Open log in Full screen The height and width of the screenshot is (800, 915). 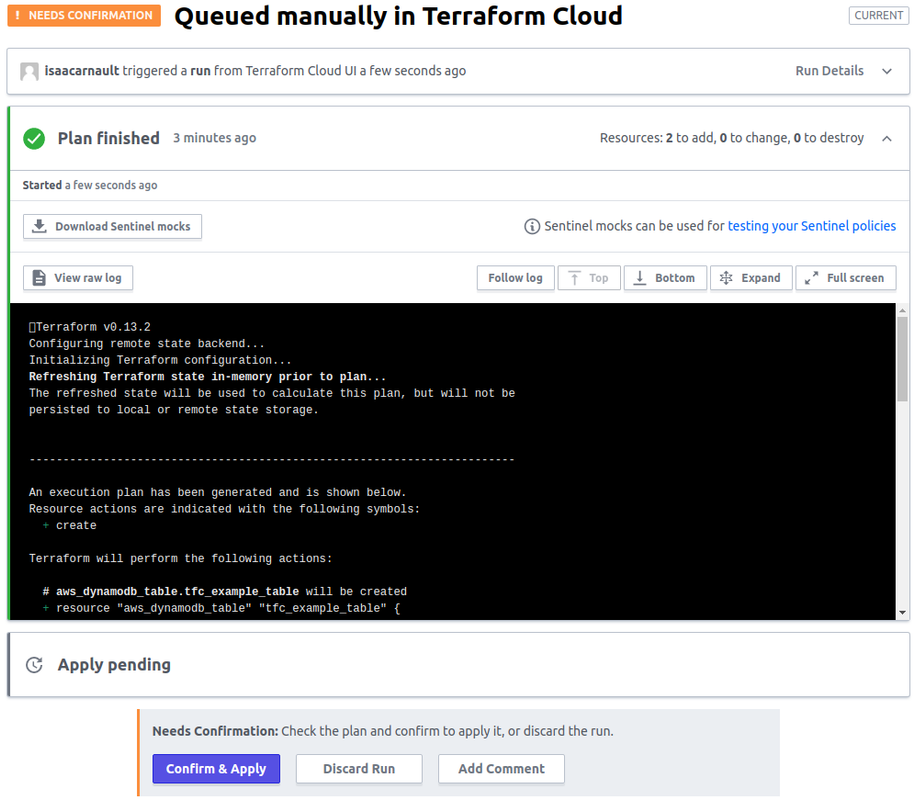pyautogui.click(x=846, y=278)
